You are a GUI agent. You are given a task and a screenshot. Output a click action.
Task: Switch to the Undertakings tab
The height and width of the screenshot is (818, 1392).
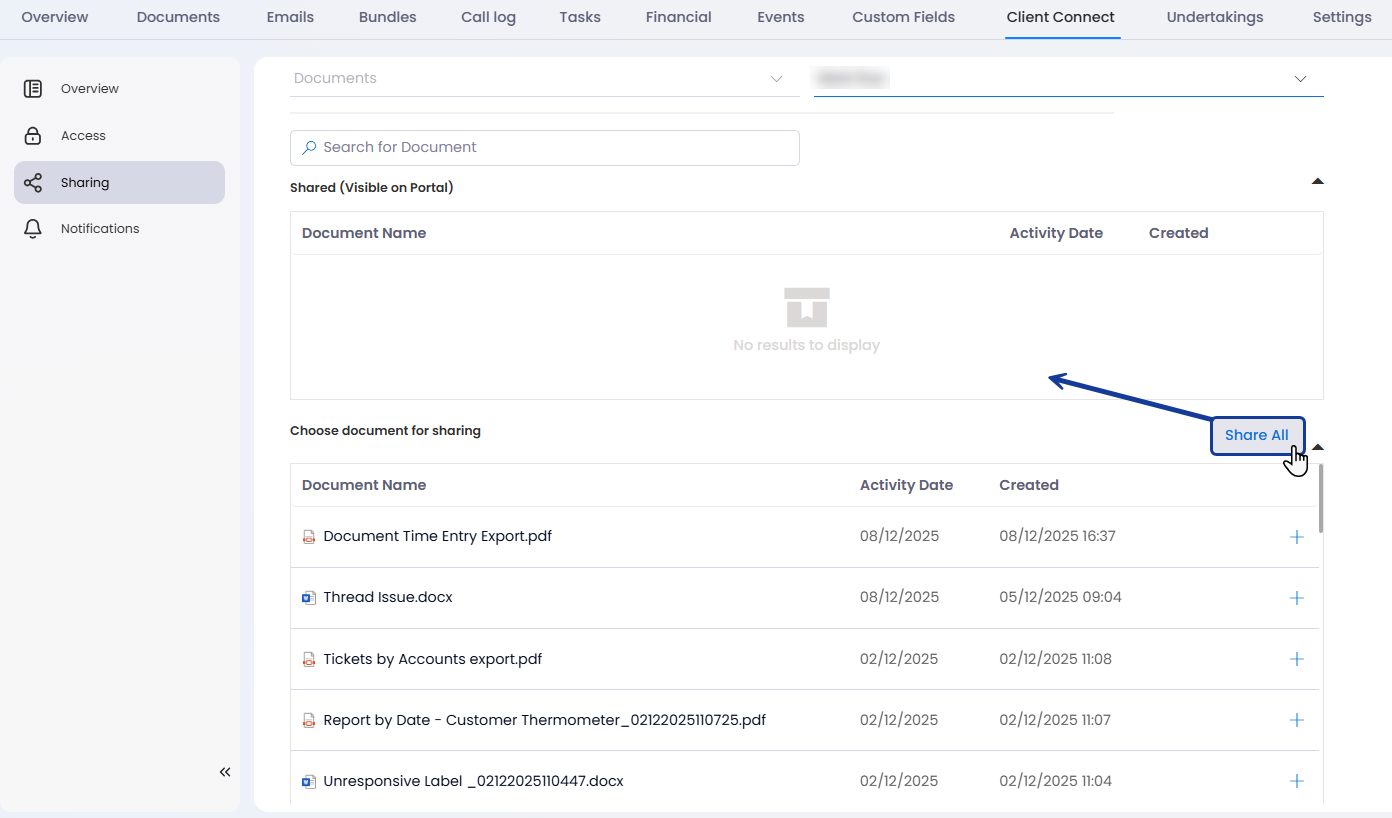[x=1214, y=17]
